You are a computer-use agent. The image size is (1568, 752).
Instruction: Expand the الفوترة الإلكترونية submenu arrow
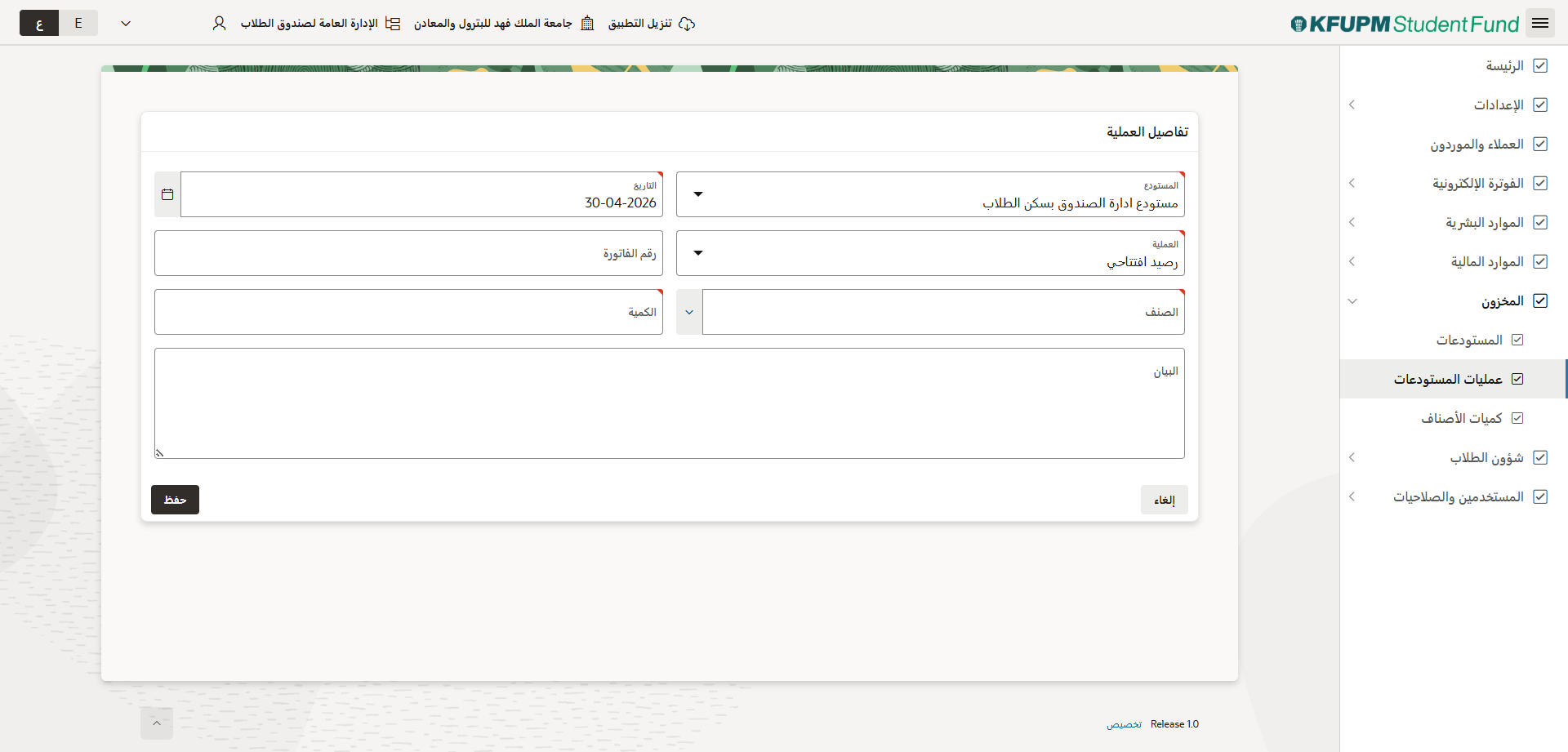coord(1352,183)
